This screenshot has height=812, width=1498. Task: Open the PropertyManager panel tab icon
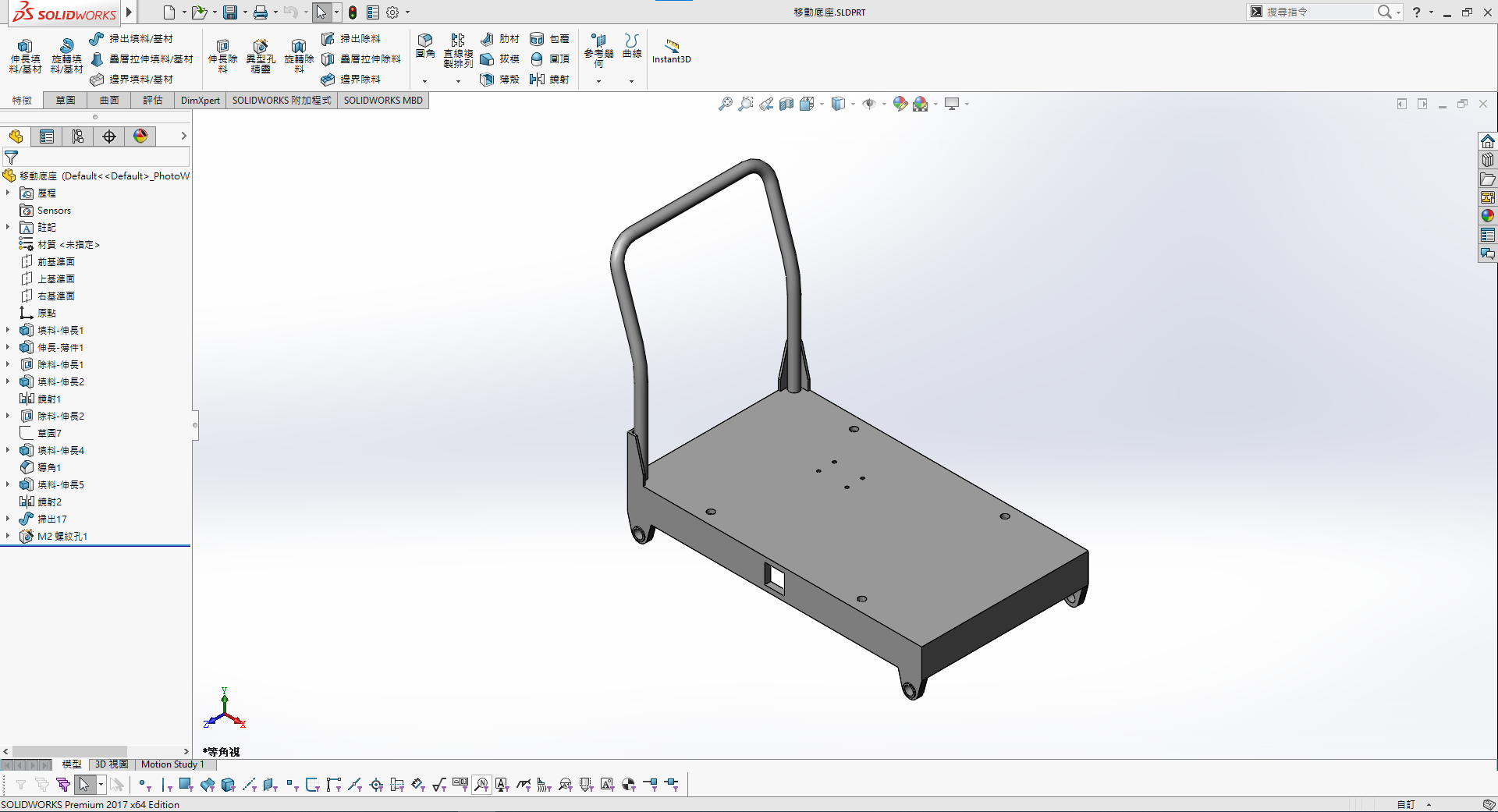[47, 137]
